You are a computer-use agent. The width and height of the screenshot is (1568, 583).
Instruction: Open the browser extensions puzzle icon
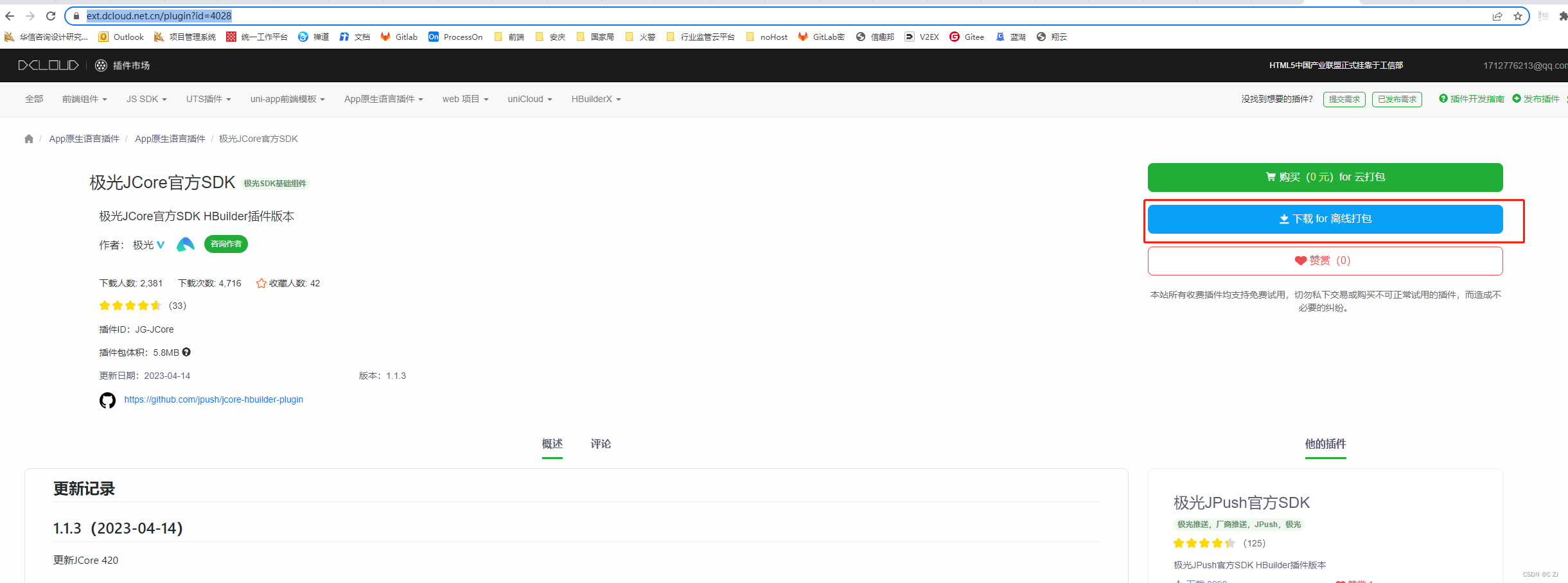[x=1563, y=16]
